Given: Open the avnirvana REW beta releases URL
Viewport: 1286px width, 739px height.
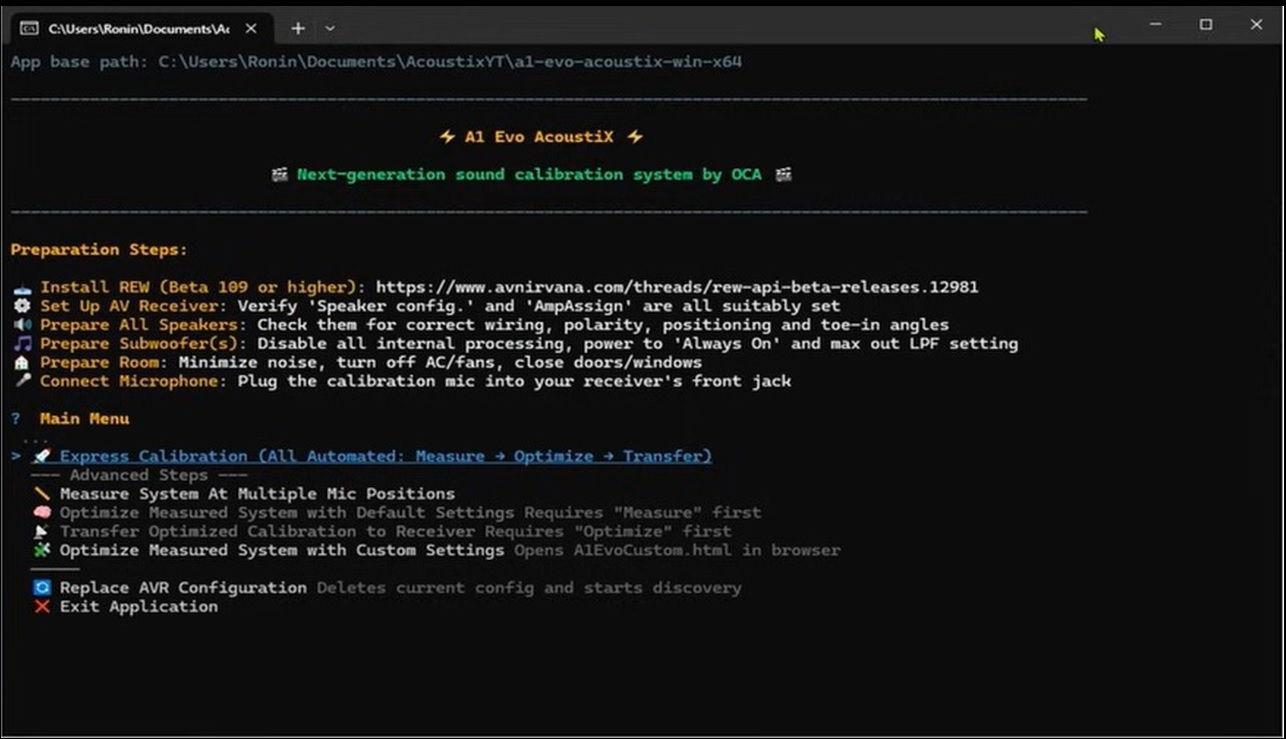Looking at the screenshot, I should [677, 287].
